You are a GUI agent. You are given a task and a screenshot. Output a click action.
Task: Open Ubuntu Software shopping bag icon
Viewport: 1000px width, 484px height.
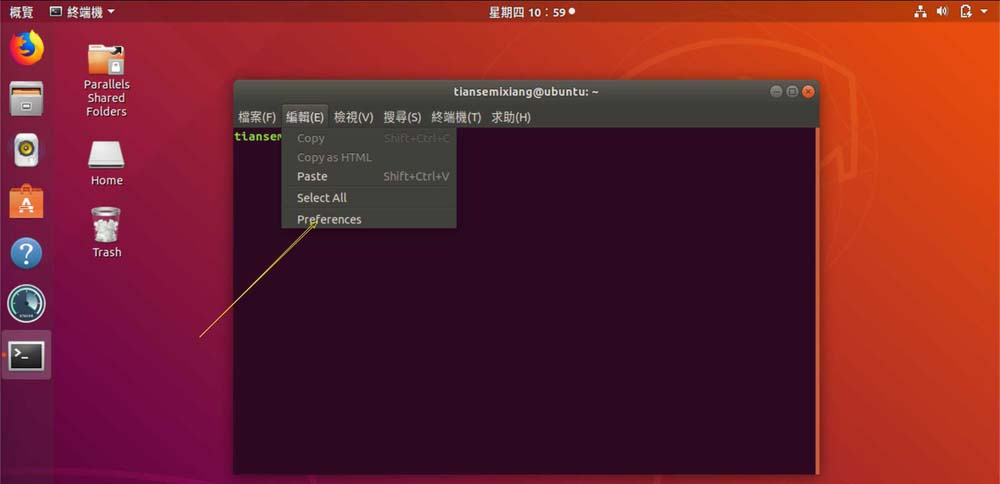(27, 201)
